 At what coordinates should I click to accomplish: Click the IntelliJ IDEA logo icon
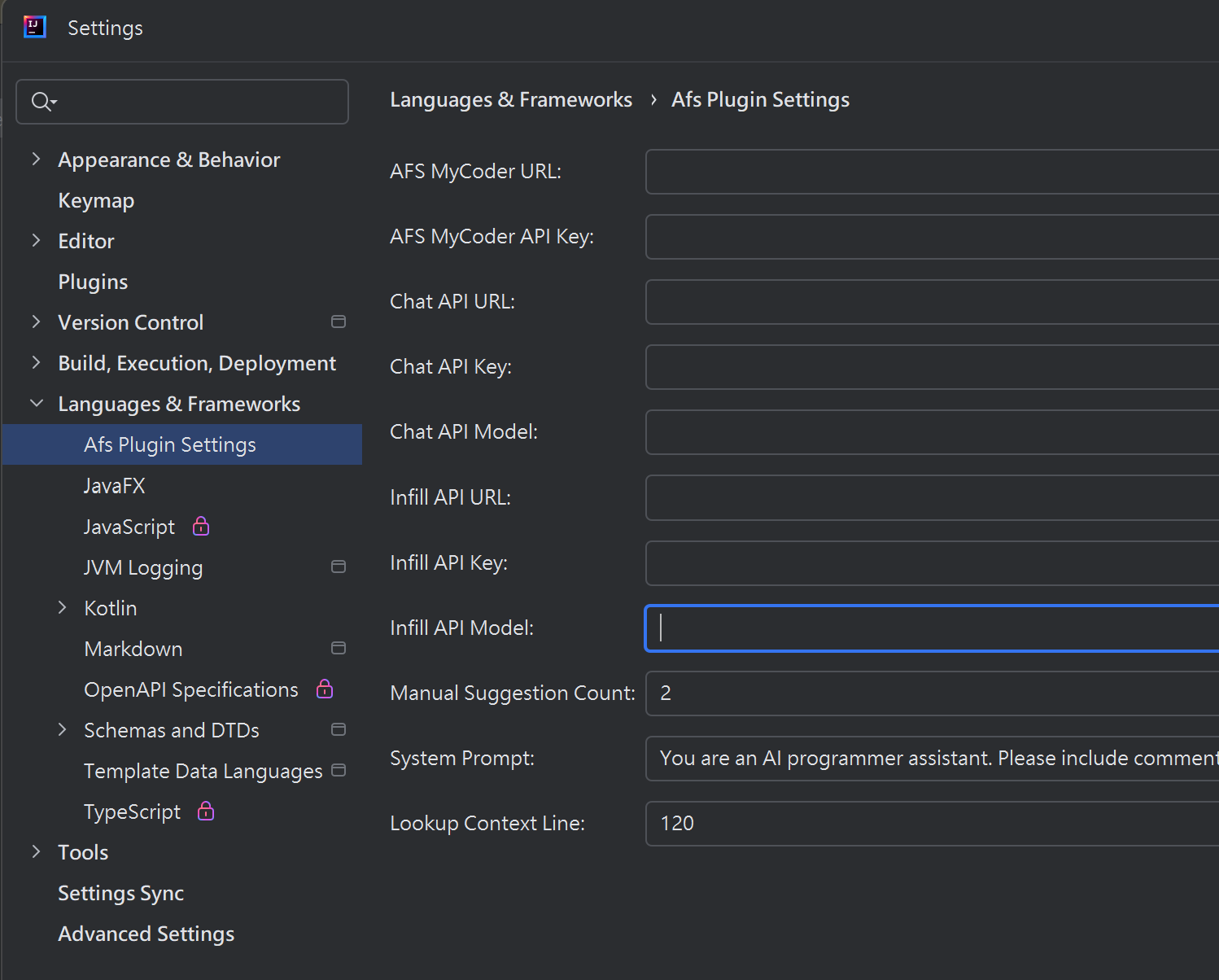tap(35, 27)
